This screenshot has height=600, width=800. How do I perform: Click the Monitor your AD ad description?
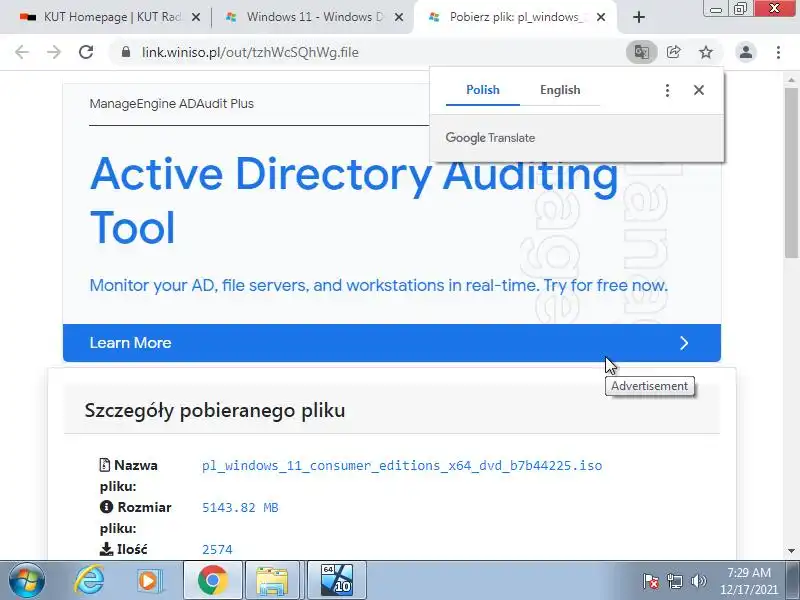coord(379,285)
